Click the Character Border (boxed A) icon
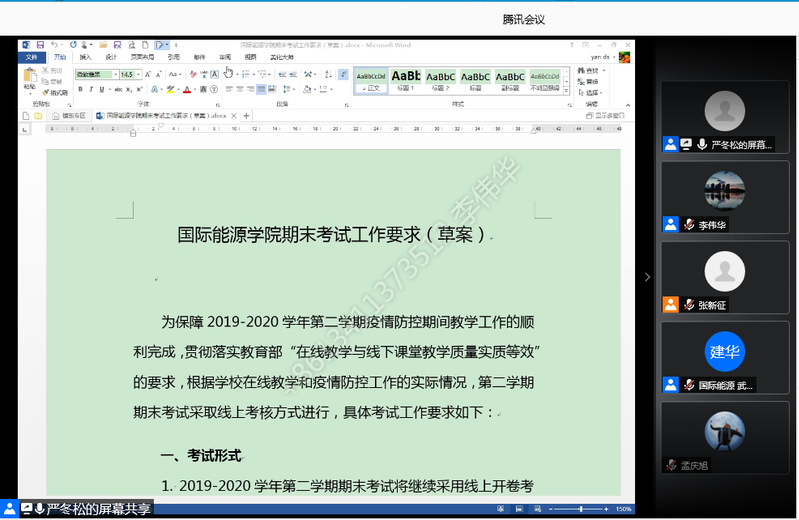799x520 pixels. (215, 74)
